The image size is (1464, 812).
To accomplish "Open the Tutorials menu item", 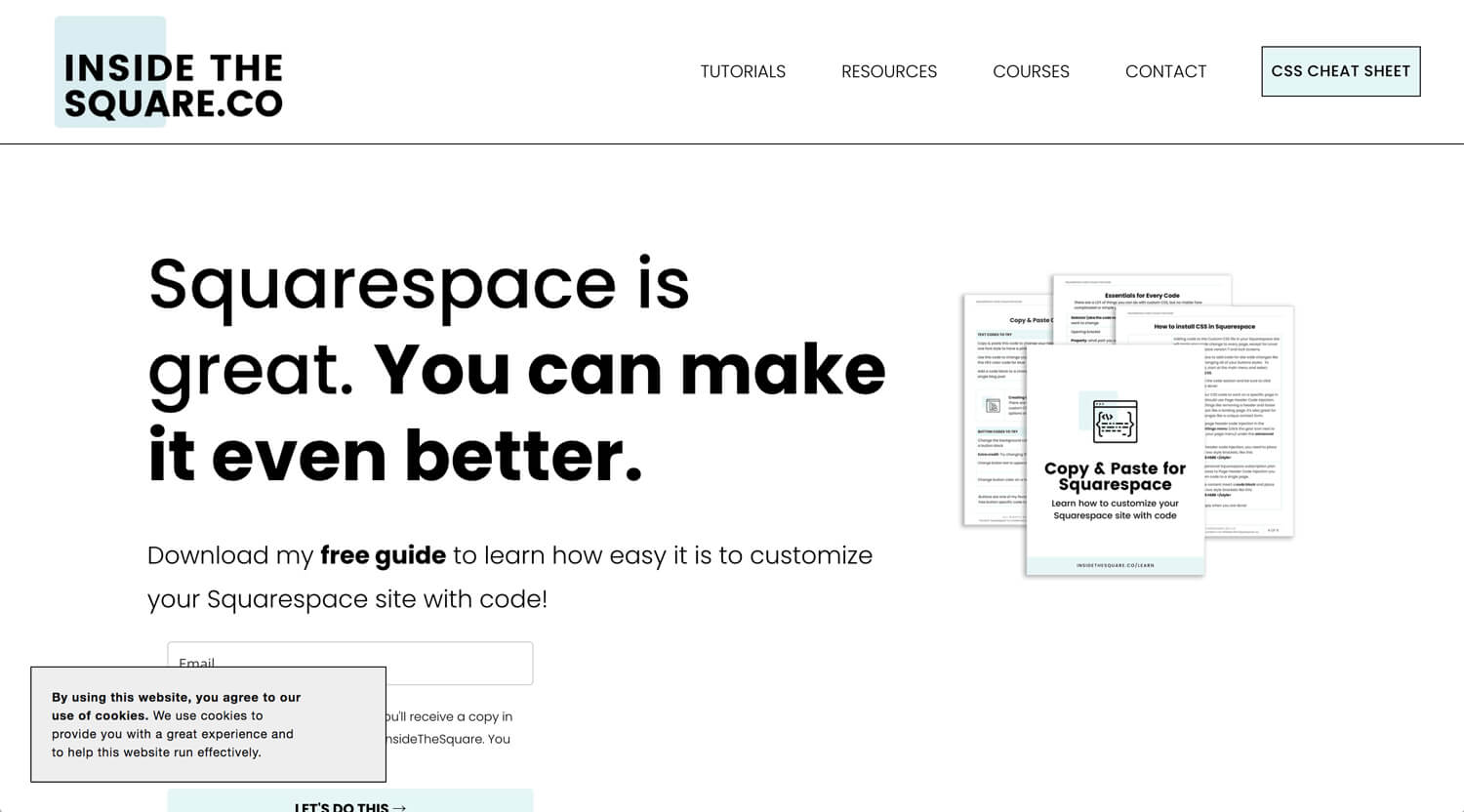I will pos(743,71).
